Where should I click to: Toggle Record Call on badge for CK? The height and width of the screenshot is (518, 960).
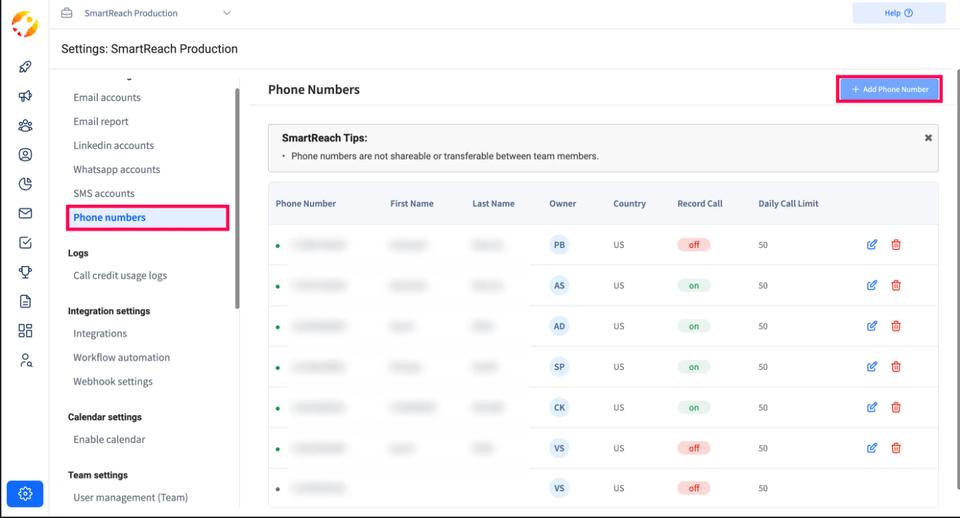click(694, 407)
